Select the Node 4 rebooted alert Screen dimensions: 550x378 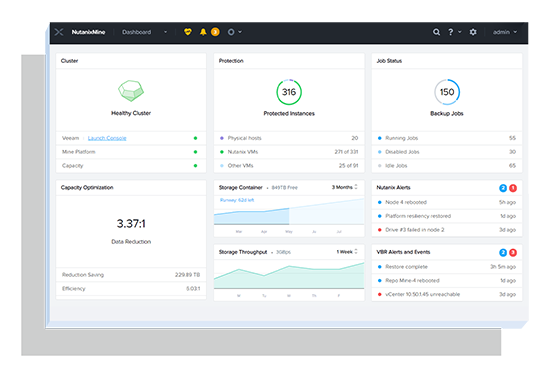447,202
